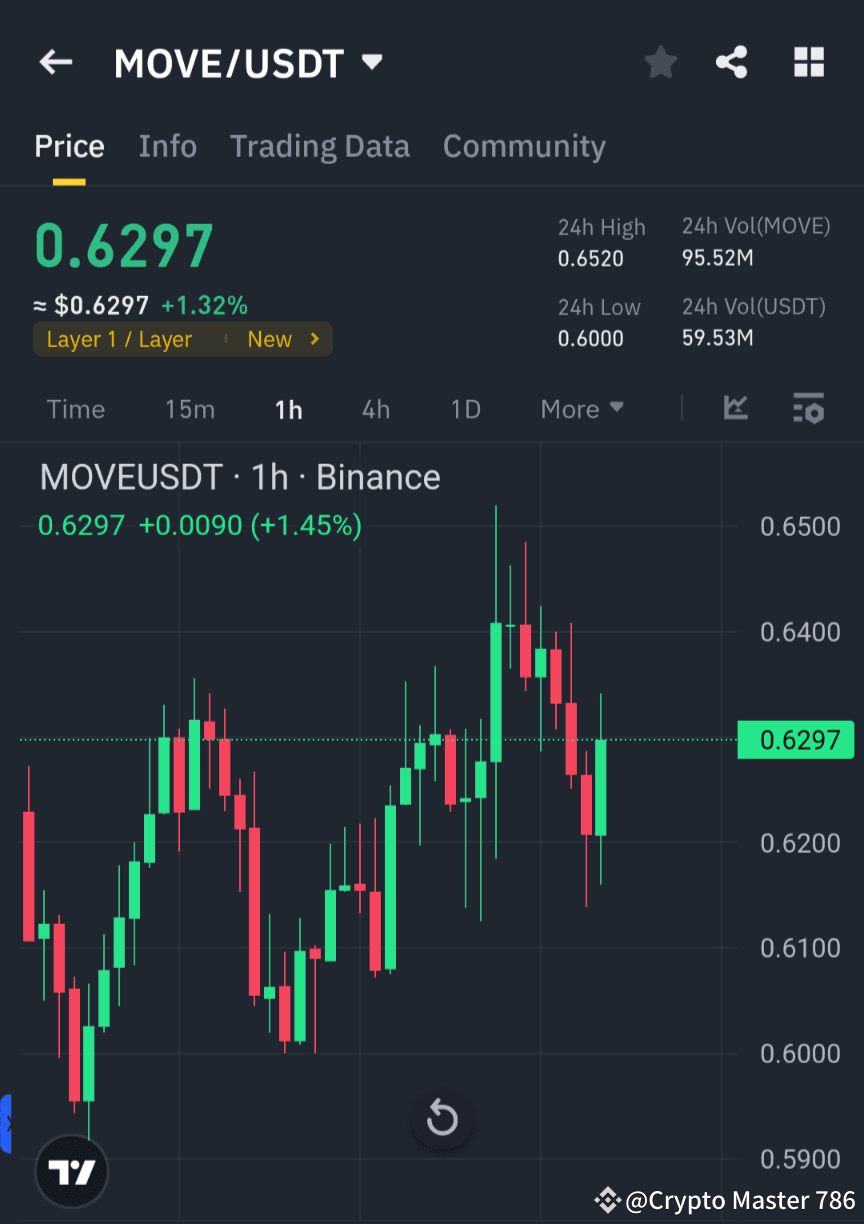Viewport: 864px width, 1224px height.
Task: Select the line chart style icon
Action: coord(736,408)
